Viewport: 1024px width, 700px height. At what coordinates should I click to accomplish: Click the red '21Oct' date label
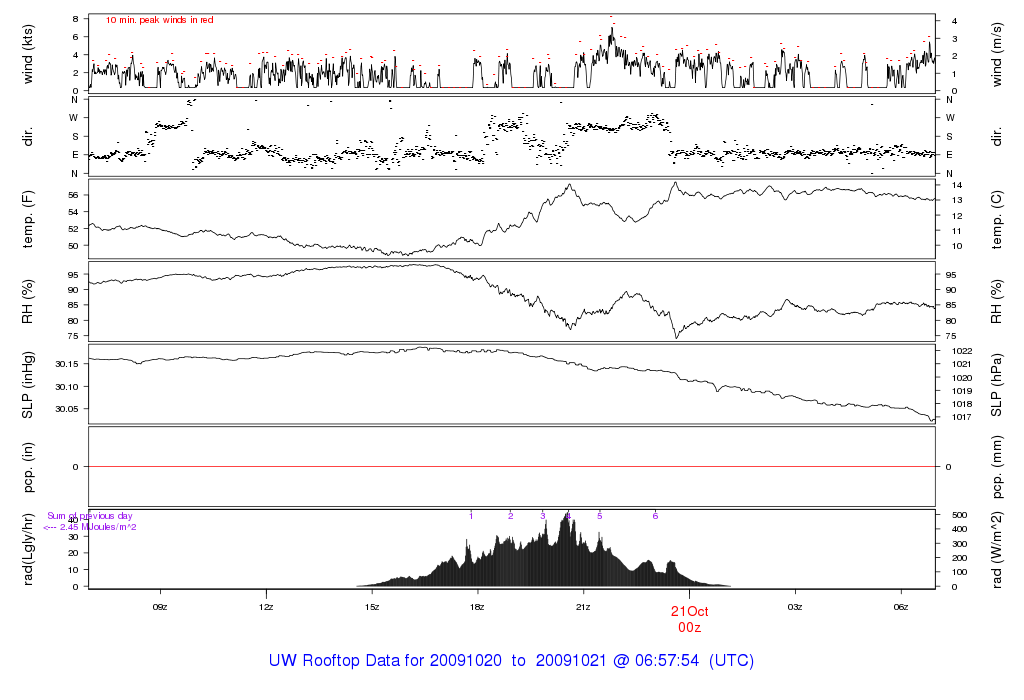click(689, 612)
